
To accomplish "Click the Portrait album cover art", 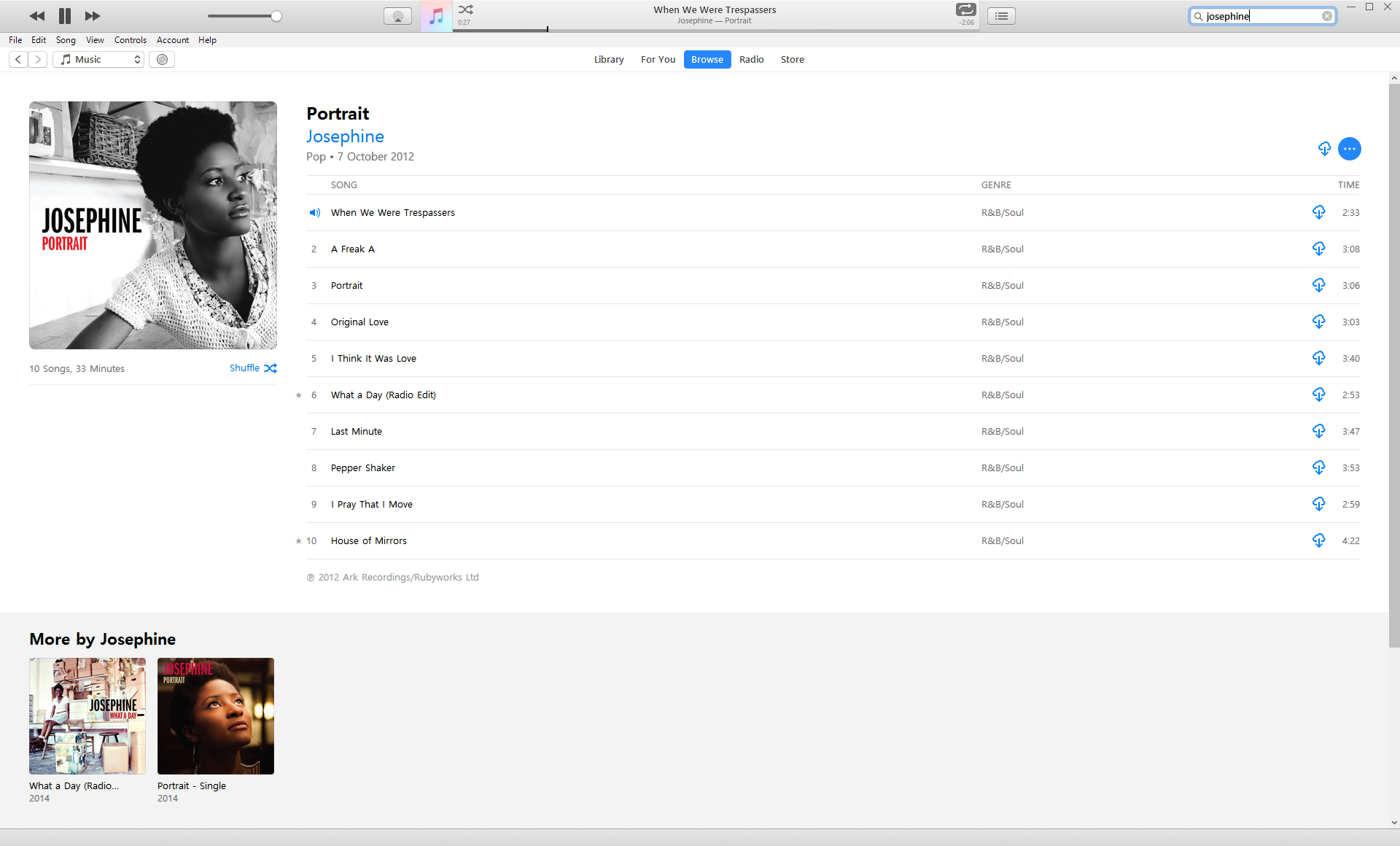I will pos(153,225).
